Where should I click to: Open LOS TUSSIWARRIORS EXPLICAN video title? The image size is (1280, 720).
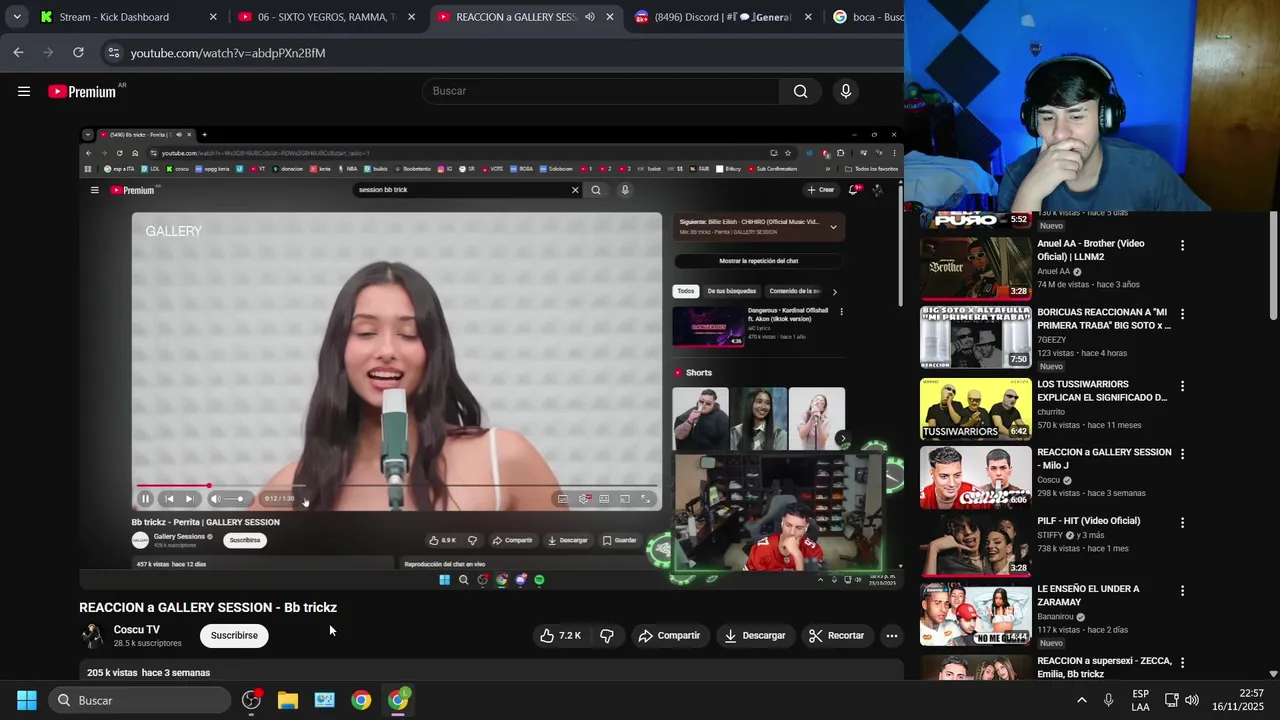coord(1102,391)
